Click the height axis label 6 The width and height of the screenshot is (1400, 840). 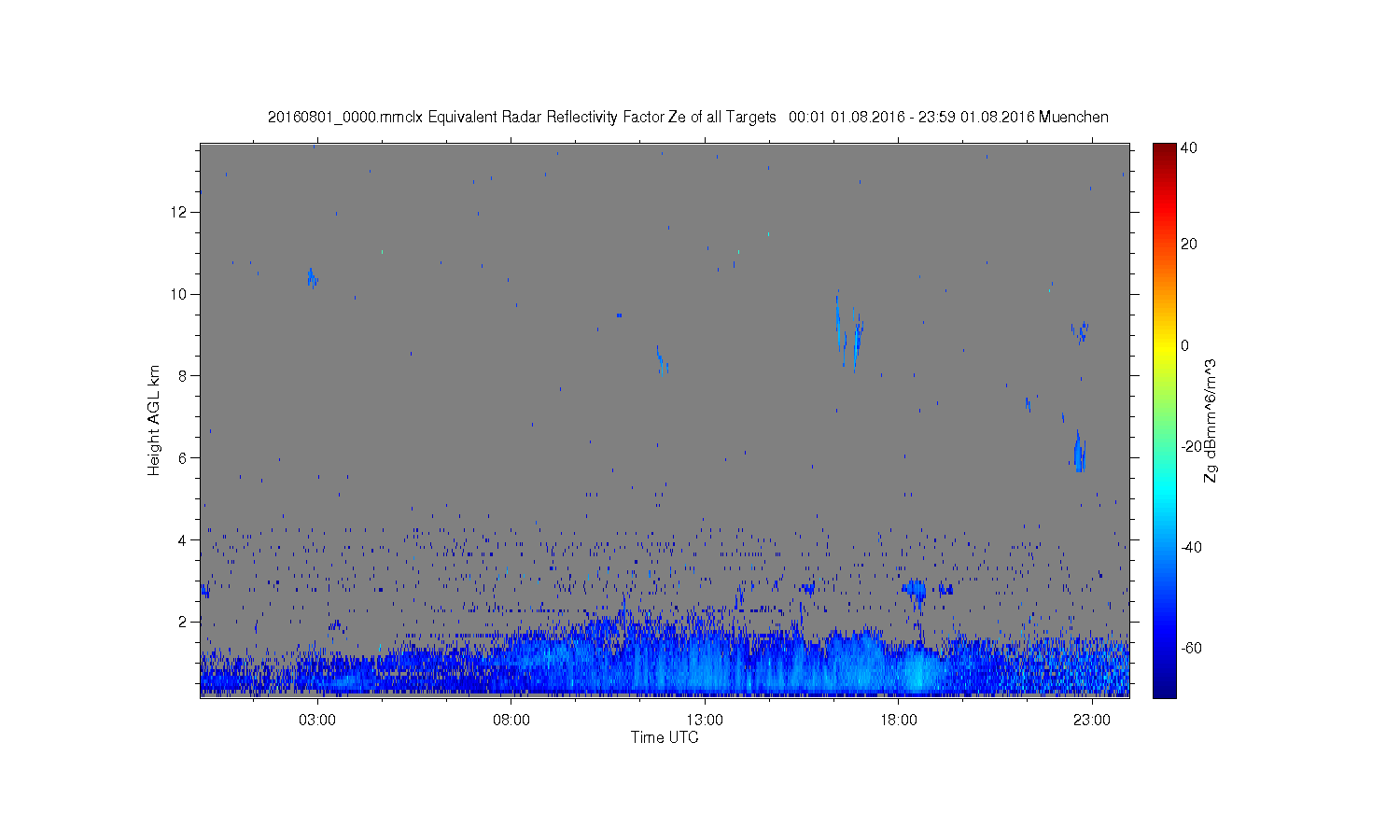(183, 457)
